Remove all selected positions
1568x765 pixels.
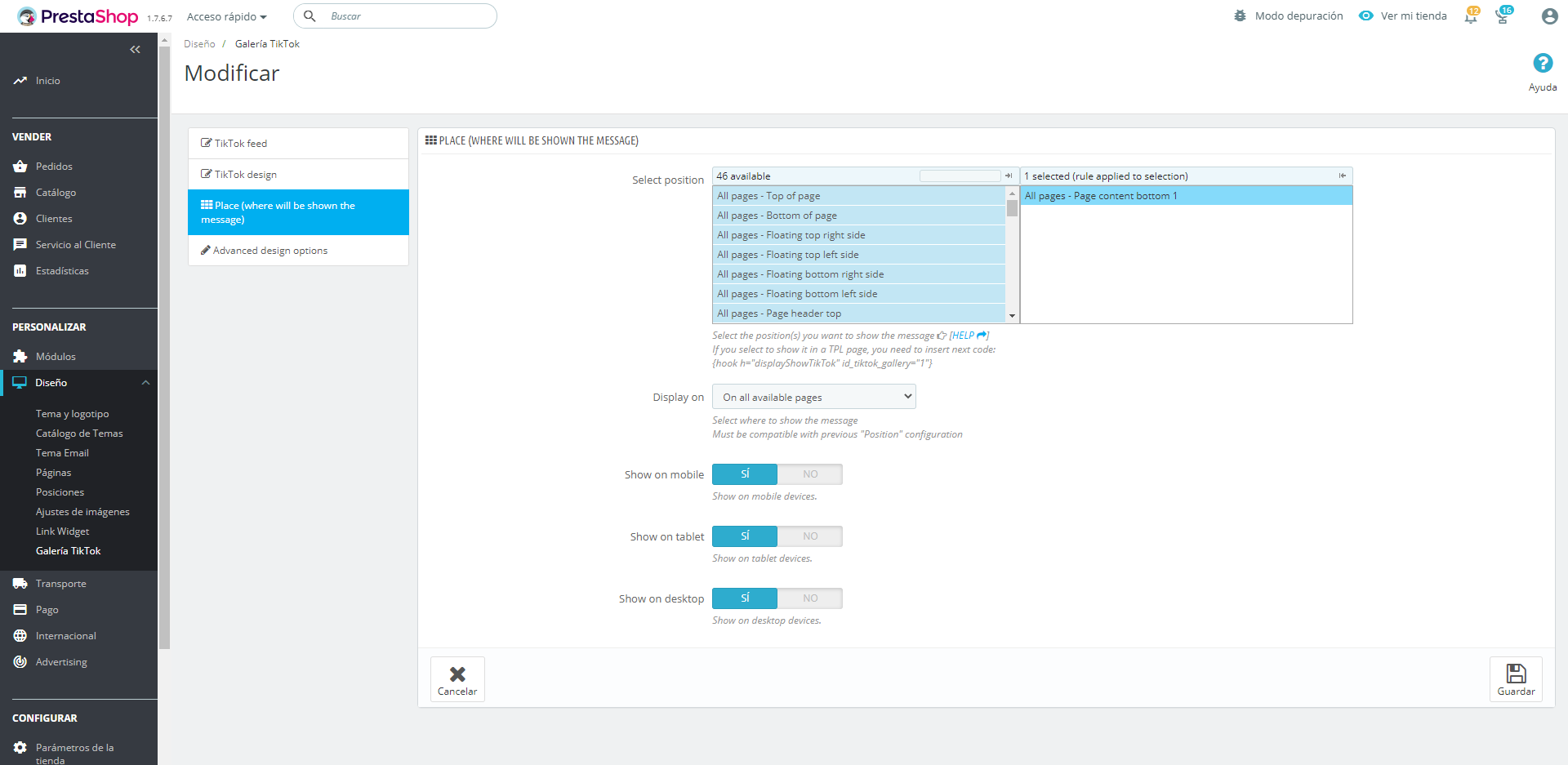point(1342,176)
